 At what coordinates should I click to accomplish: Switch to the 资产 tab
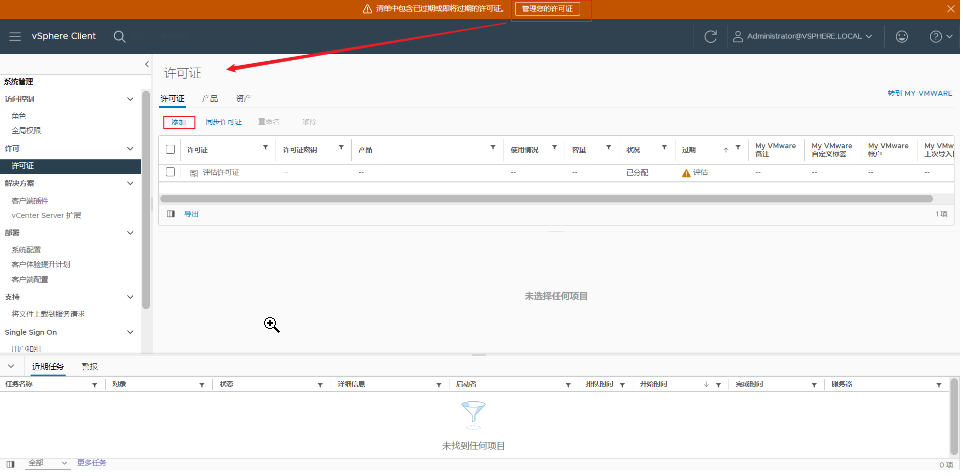[x=243, y=98]
